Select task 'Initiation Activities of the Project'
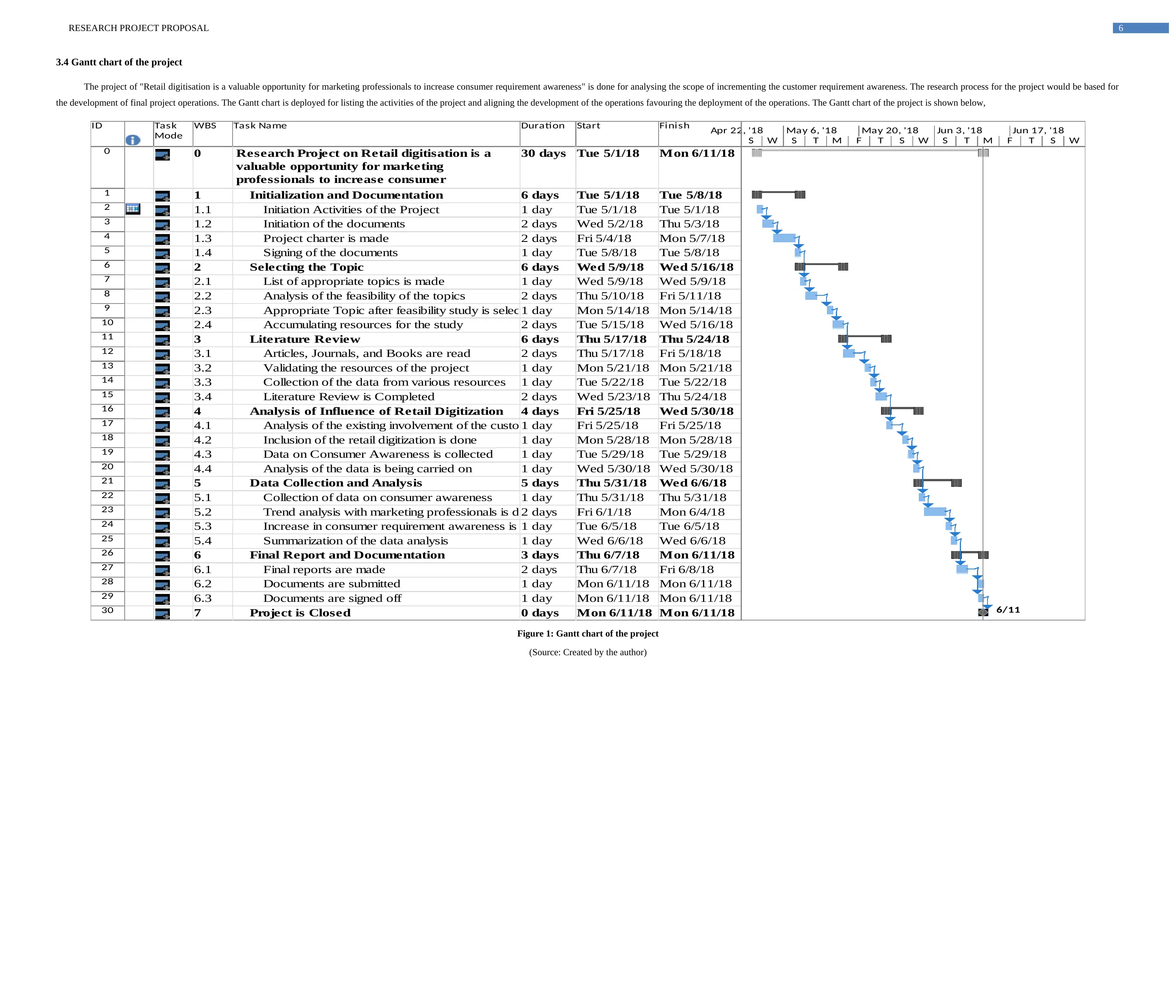1176x1008 pixels. point(351,209)
